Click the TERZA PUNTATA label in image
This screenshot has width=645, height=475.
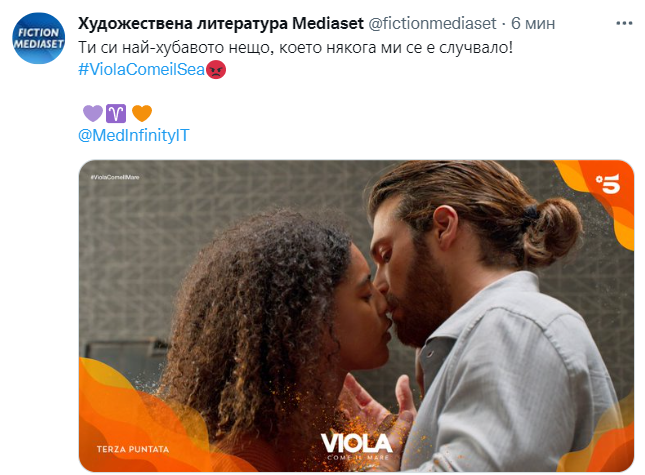click(133, 449)
